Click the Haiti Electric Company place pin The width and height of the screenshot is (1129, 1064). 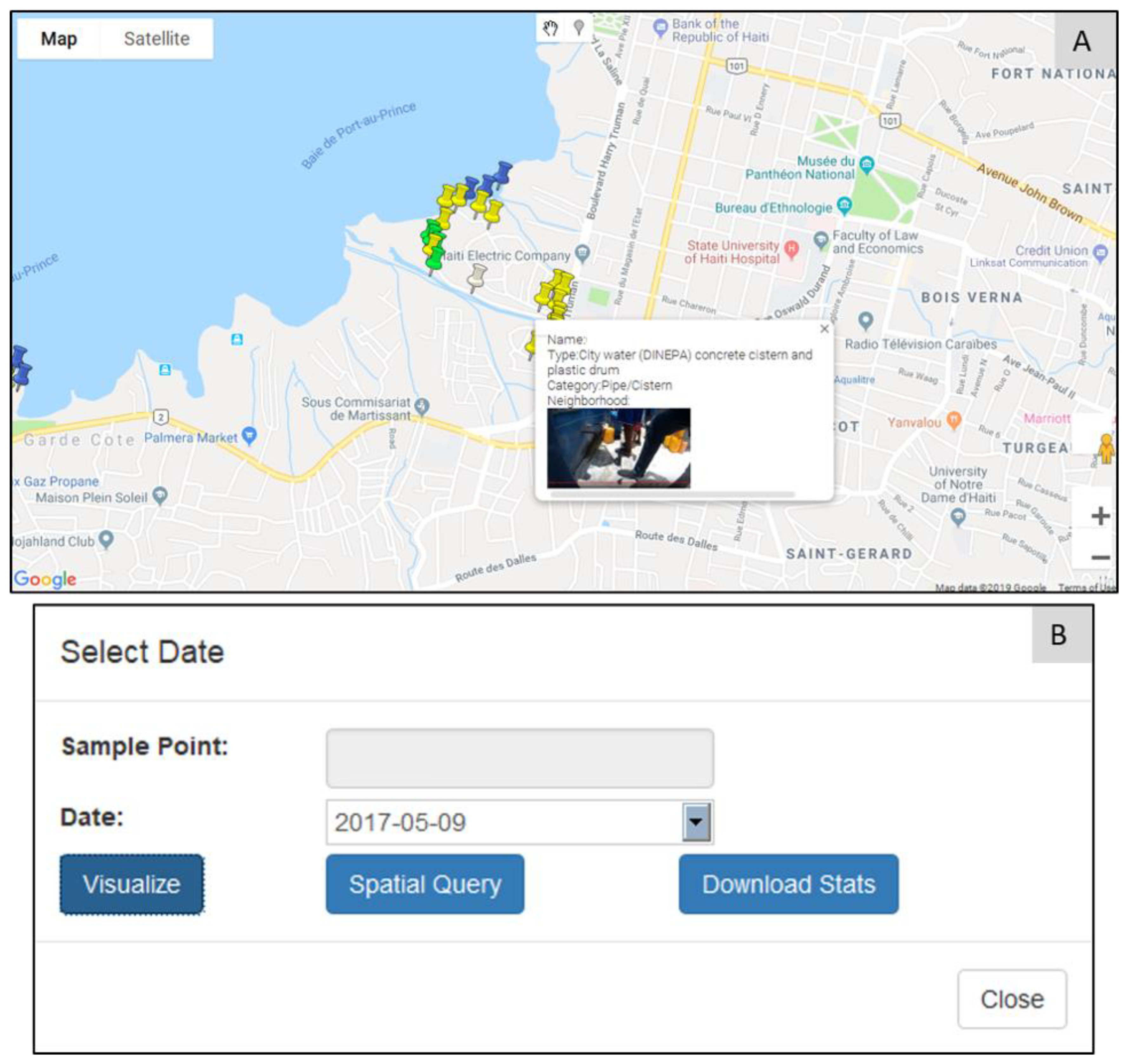tap(582, 253)
